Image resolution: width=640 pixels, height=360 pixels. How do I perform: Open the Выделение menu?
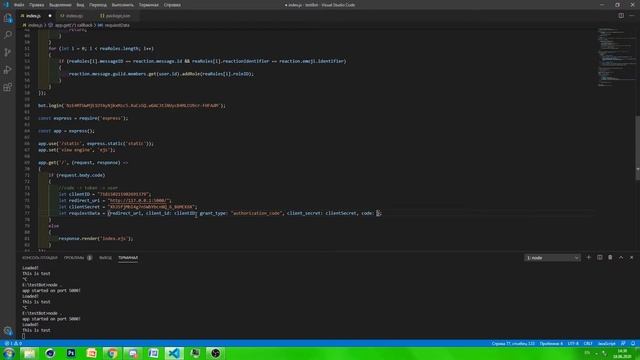coord(60,5)
